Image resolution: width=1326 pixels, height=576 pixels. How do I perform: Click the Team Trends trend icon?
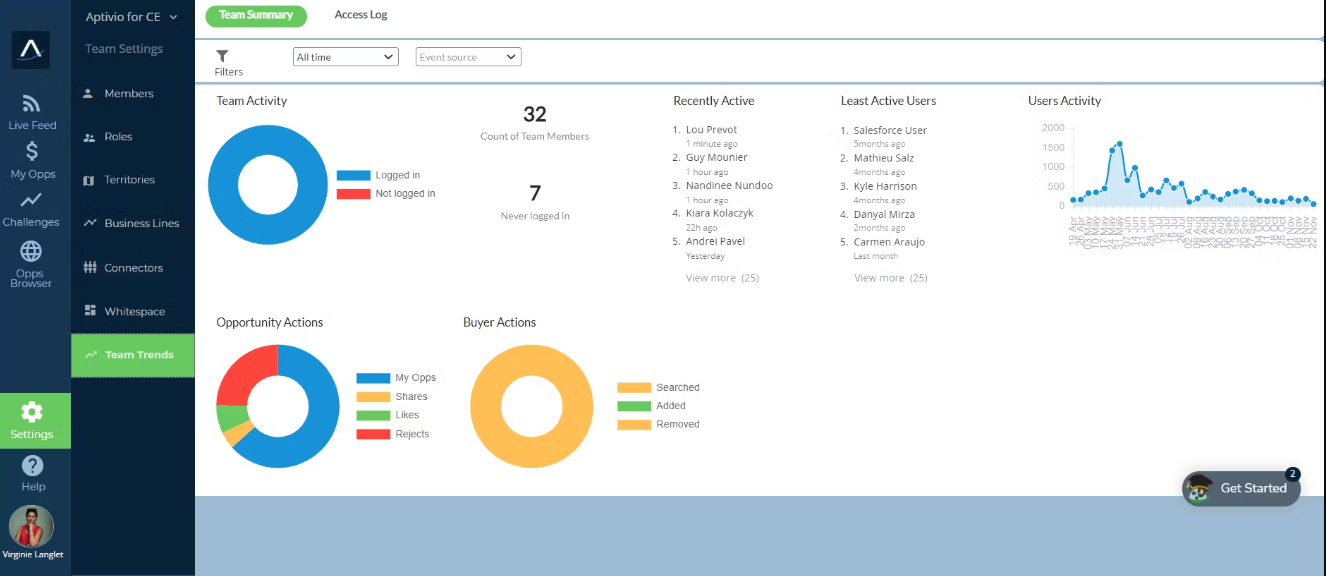(91, 355)
